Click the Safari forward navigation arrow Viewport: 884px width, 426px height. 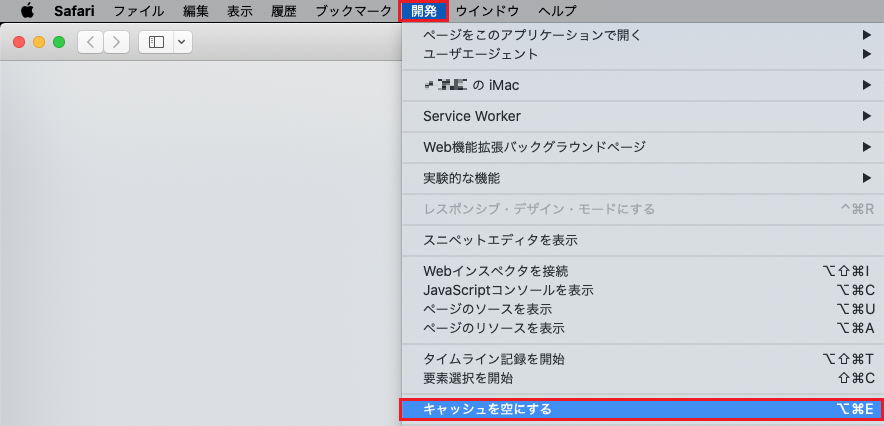(116, 42)
